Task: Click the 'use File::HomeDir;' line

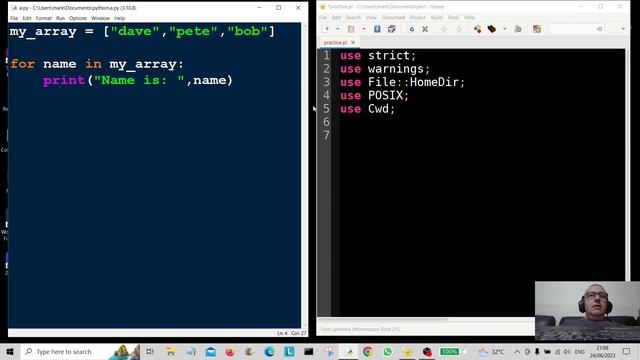Action: (x=402, y=82)
